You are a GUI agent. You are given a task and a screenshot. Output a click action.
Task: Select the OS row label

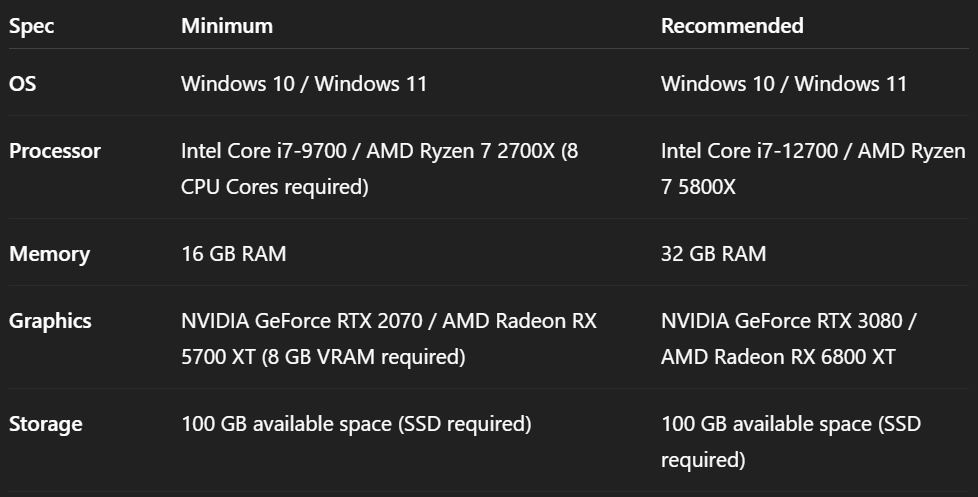click(x=22, y=84)
